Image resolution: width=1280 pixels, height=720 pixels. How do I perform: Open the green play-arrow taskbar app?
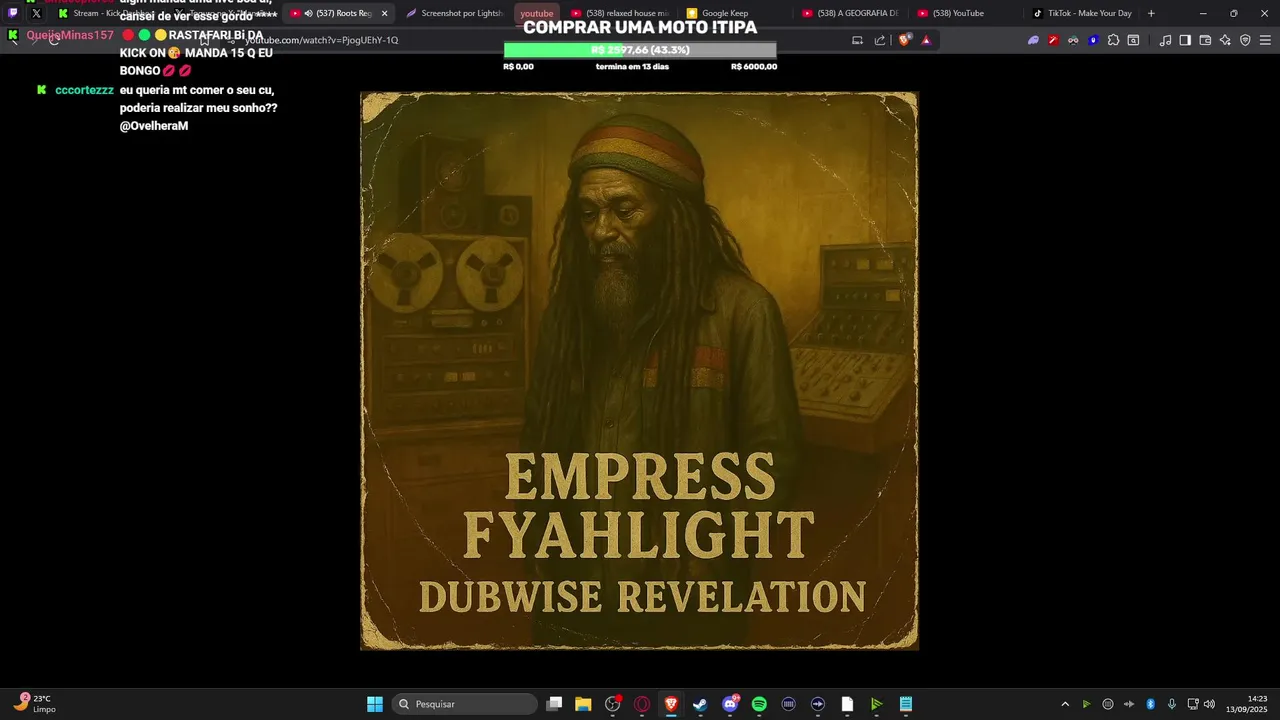pos(876,704)
